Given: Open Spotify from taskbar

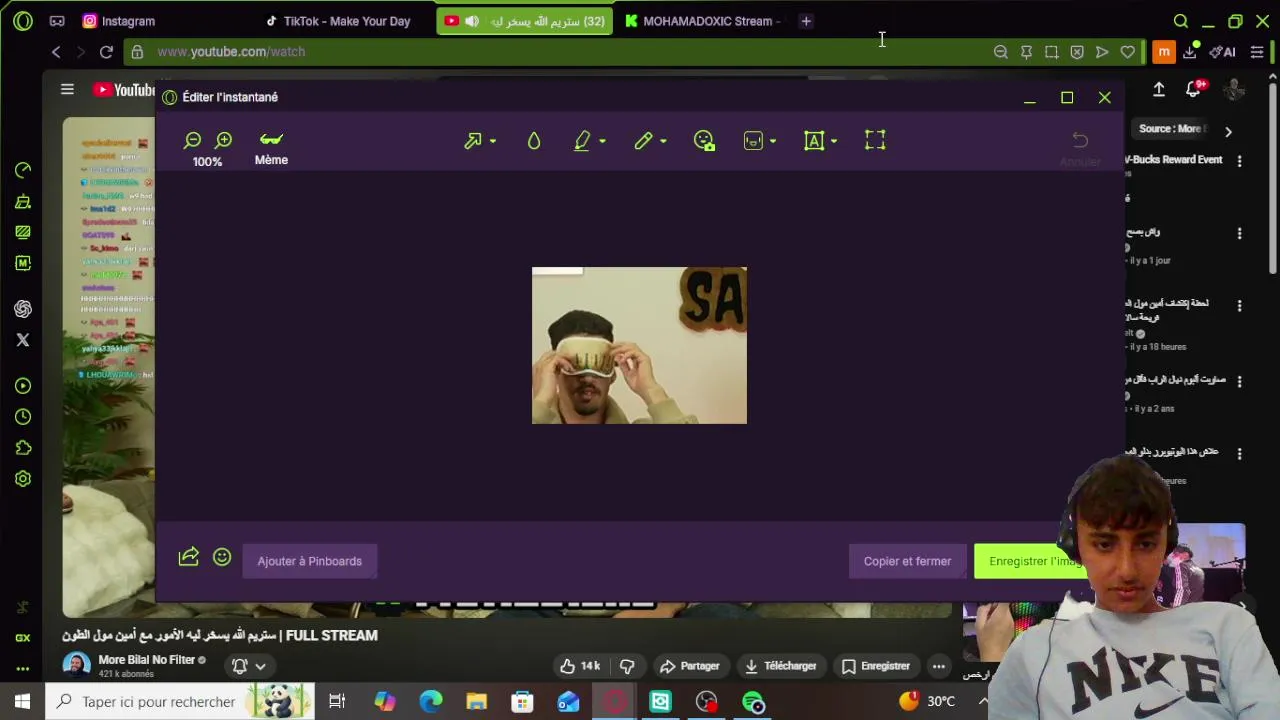Looking at the screenshot, I should [753, 702].
